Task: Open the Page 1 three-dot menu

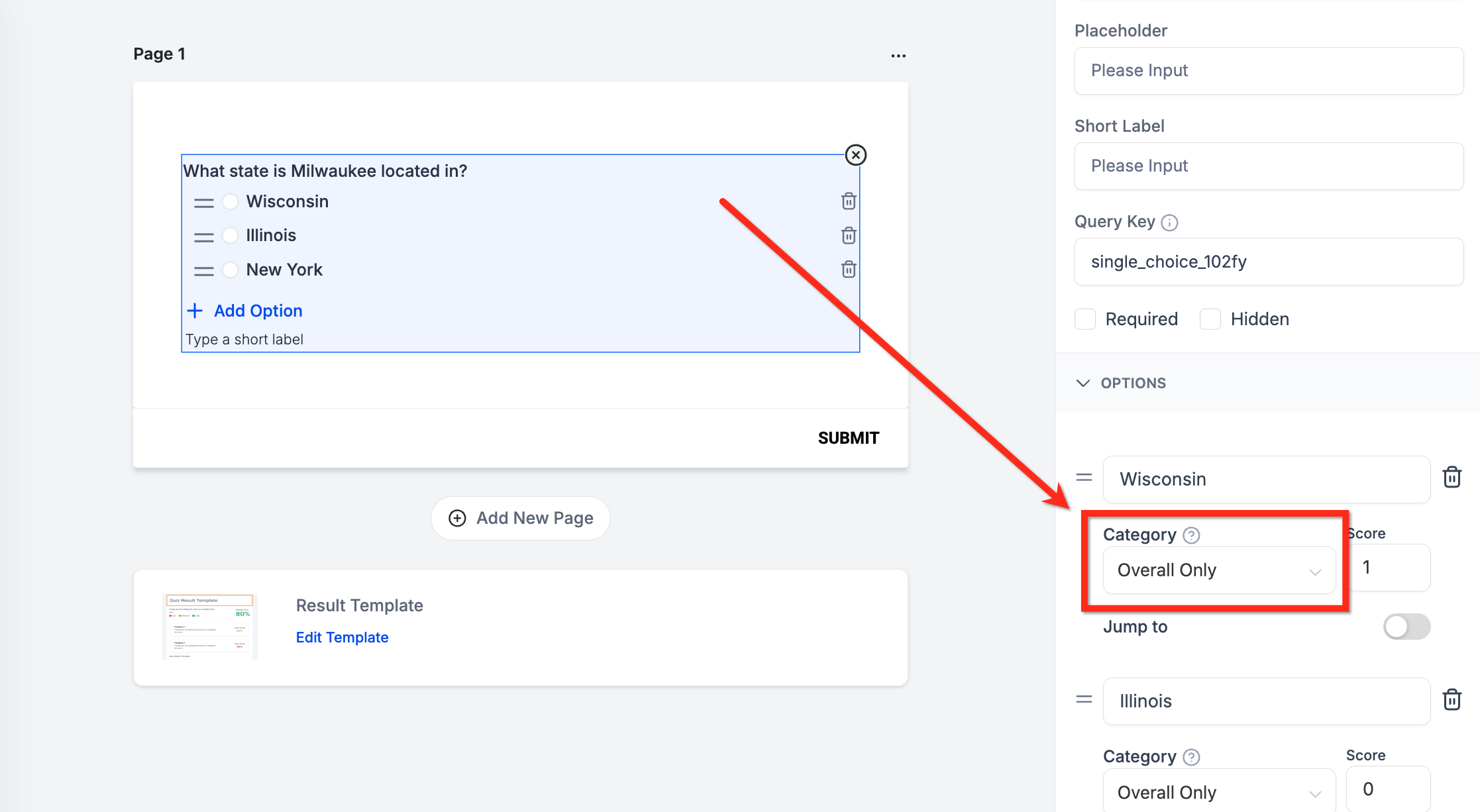Action: [x=898, y=56]
